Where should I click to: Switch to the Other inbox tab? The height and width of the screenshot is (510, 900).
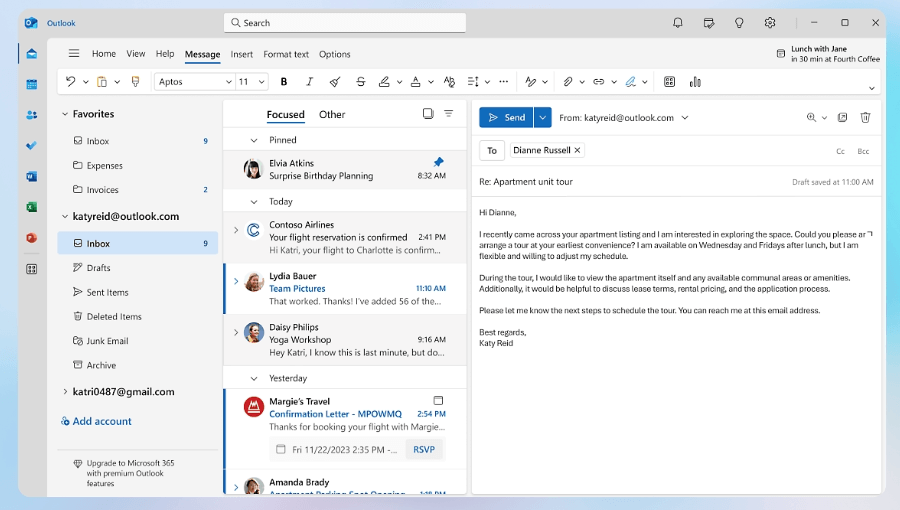coord(332,114)
